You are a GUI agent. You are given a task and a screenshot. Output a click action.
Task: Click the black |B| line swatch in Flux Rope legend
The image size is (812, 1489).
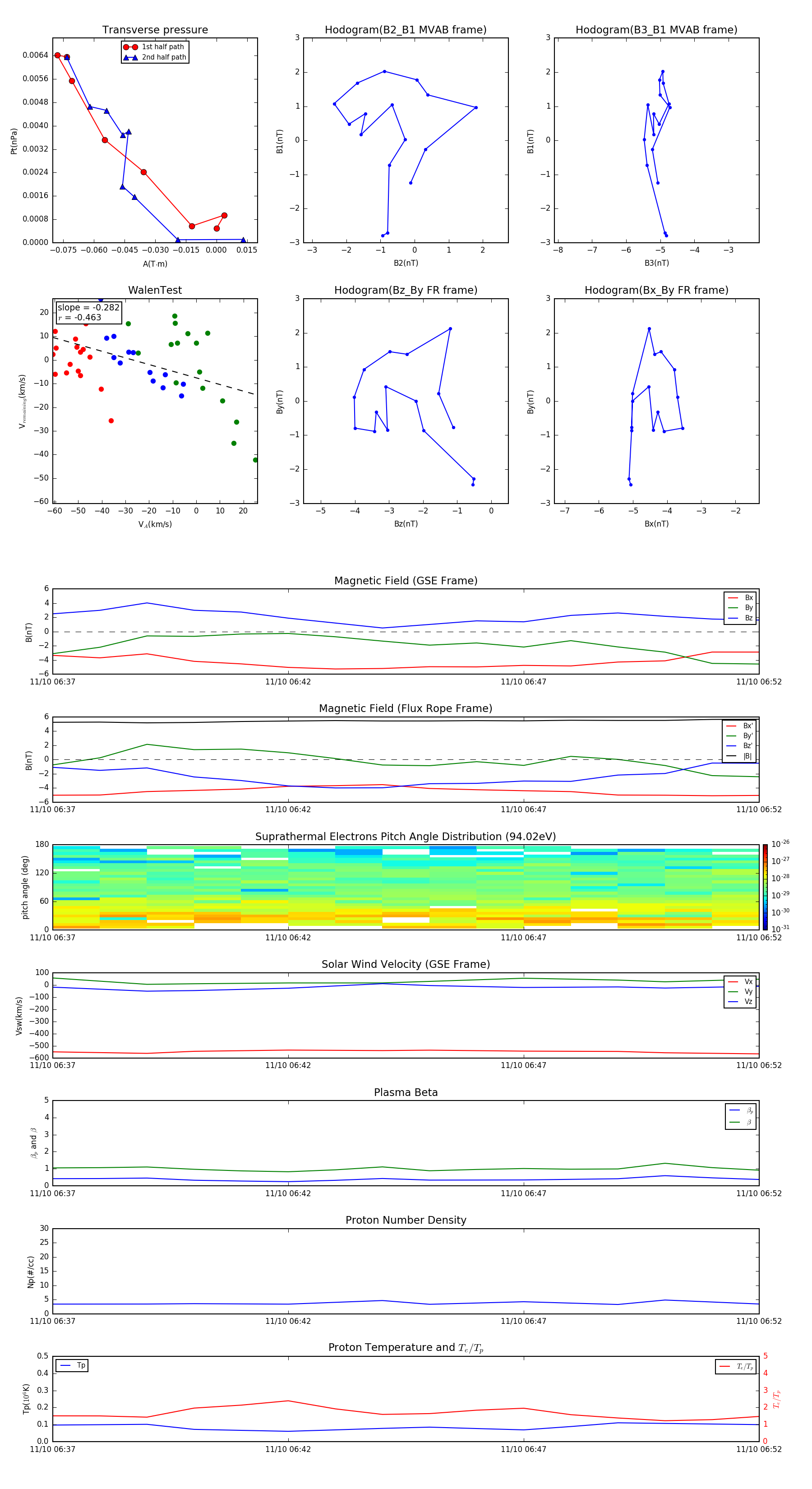731,756
